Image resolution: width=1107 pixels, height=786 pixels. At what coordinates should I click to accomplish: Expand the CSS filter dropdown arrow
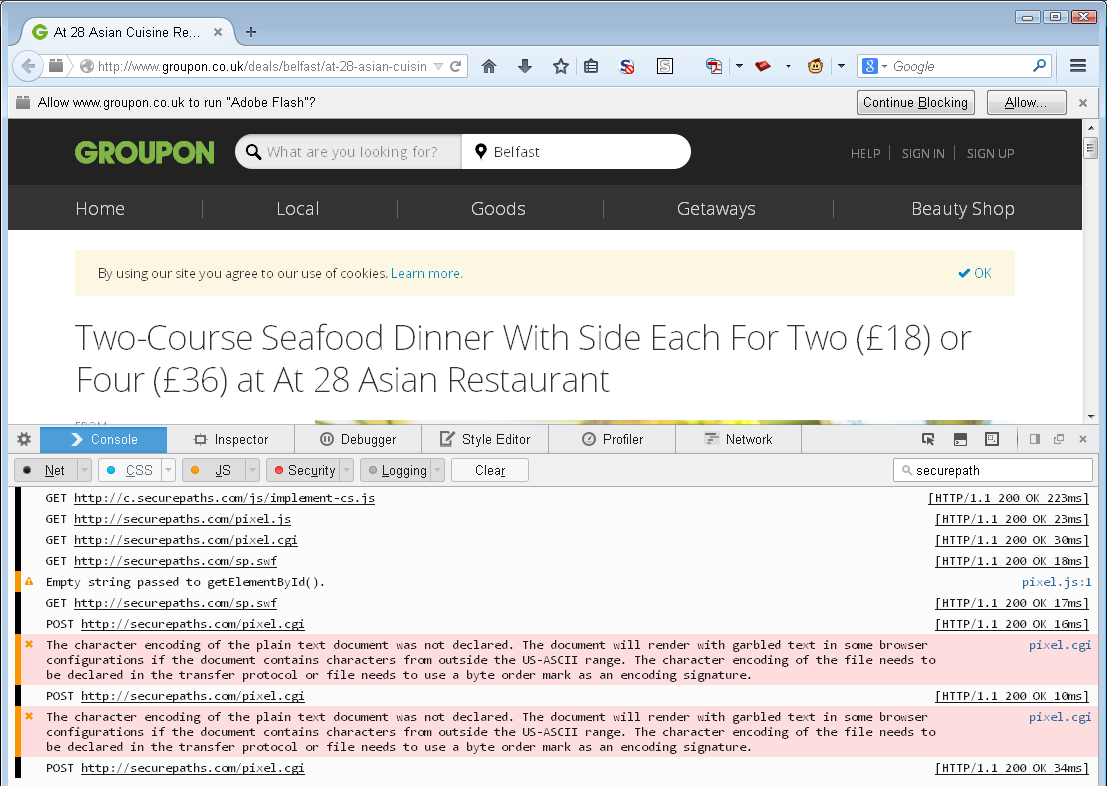coord(169,470)
